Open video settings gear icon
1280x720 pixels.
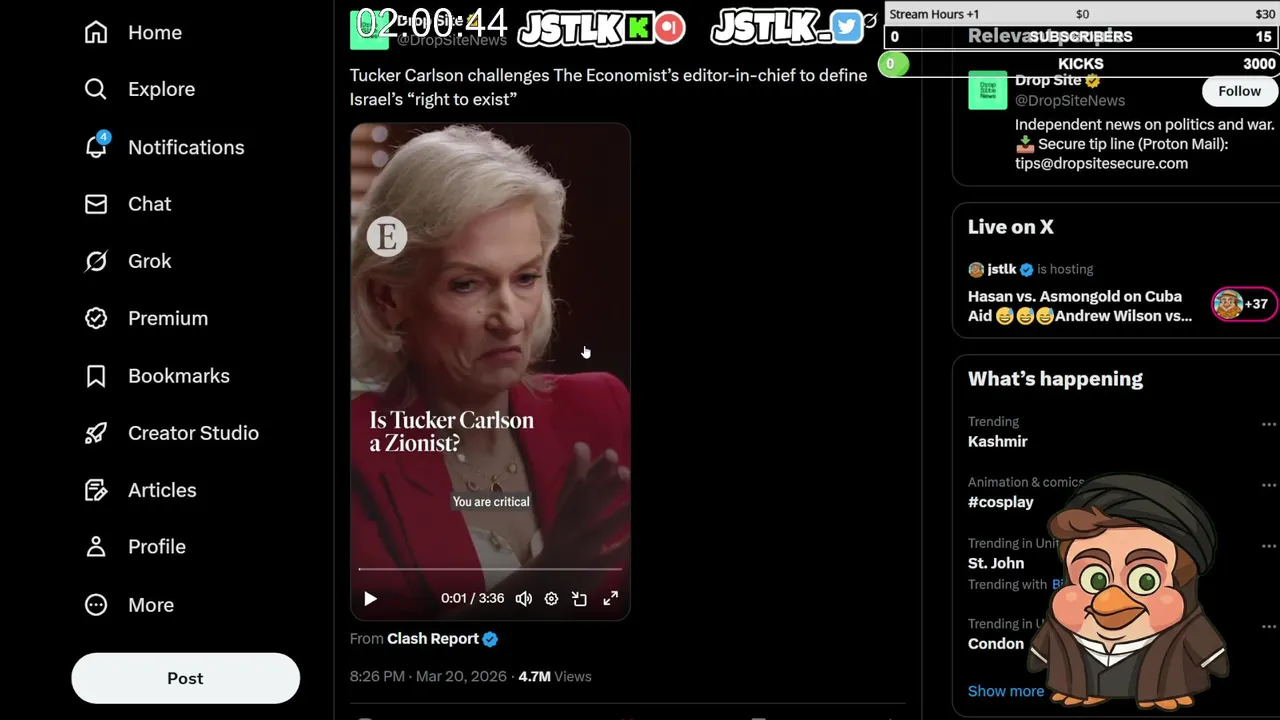point(551,599)
